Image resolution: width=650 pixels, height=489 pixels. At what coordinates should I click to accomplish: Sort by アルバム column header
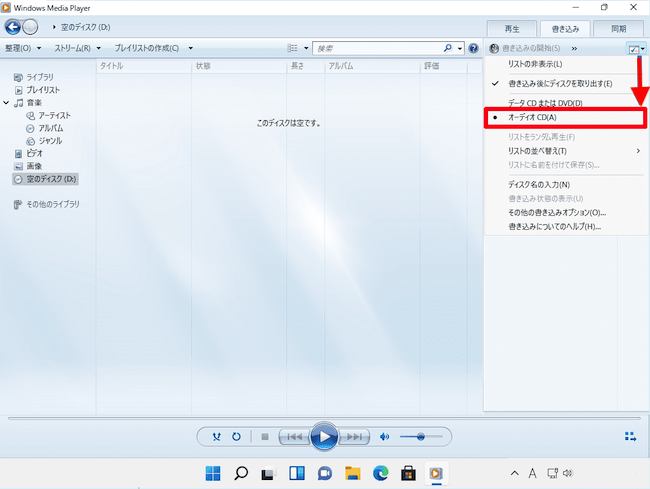pyautogui.click(x=372, y=66)
